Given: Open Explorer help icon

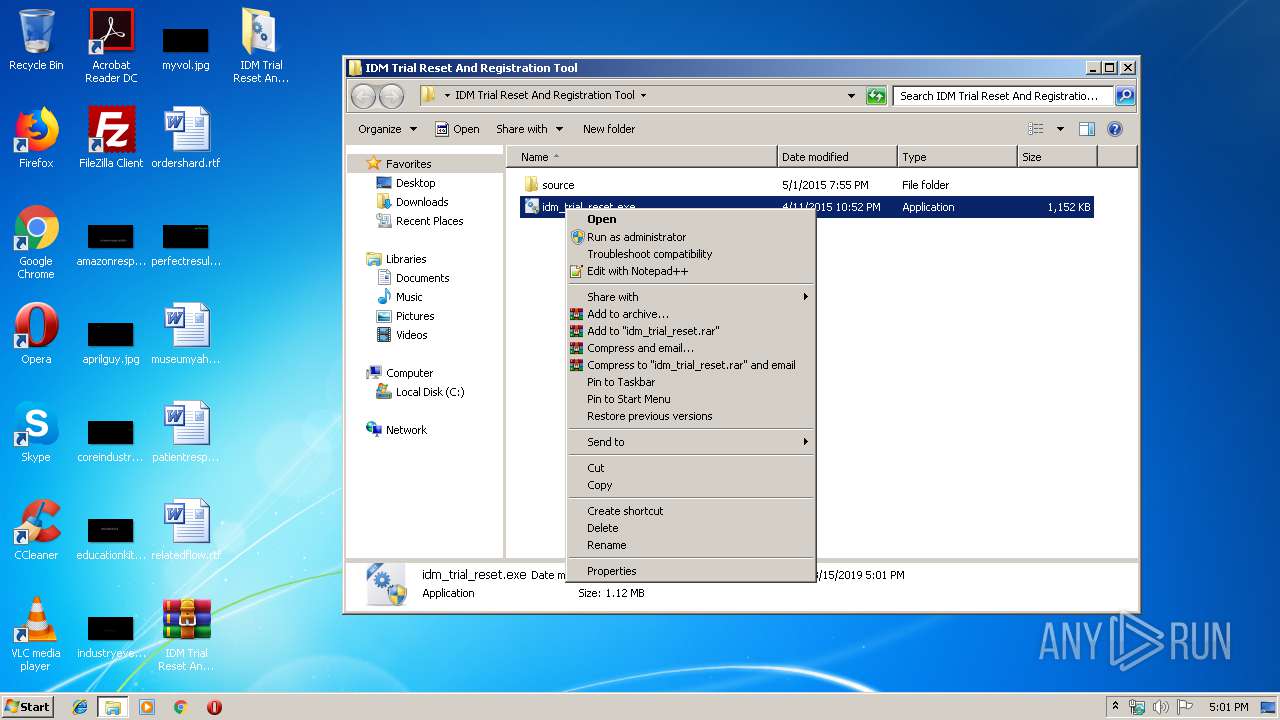Looking at the screenshot, I should coord(1115,129).
